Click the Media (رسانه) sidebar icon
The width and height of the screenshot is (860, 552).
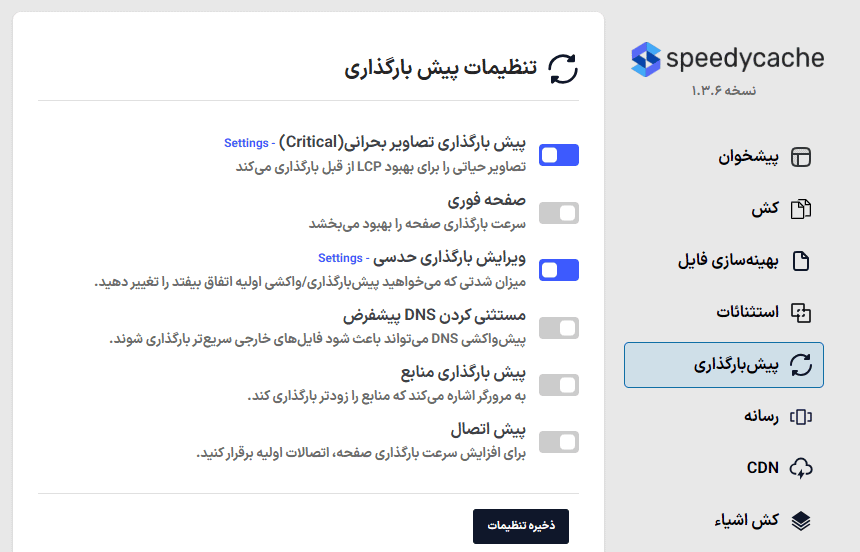[801, 417]
